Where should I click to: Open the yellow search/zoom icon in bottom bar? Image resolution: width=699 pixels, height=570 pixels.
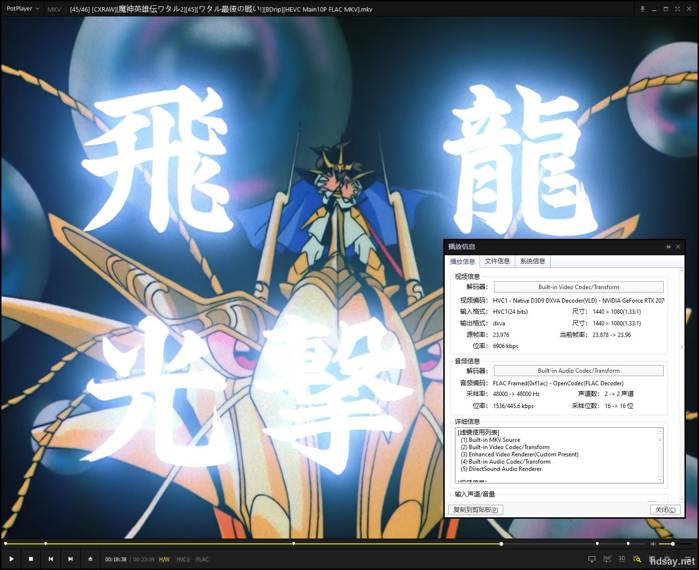click(637, 559)
